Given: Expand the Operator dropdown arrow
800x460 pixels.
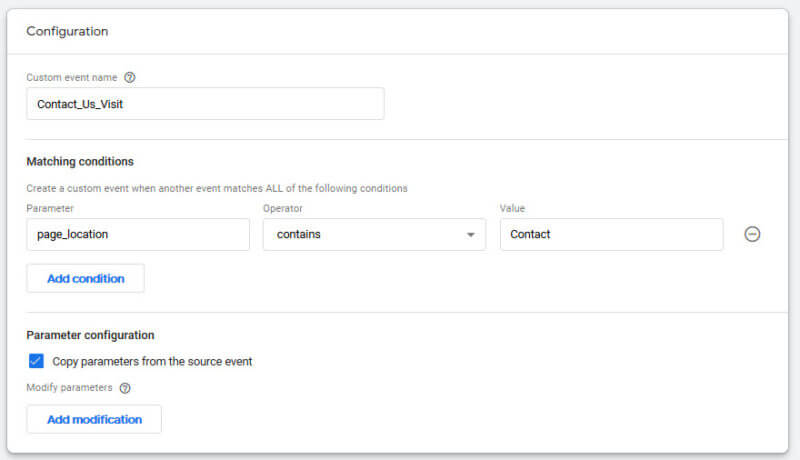Looking at the screenshot, I should pyautogui.click(x=470, y=235).
